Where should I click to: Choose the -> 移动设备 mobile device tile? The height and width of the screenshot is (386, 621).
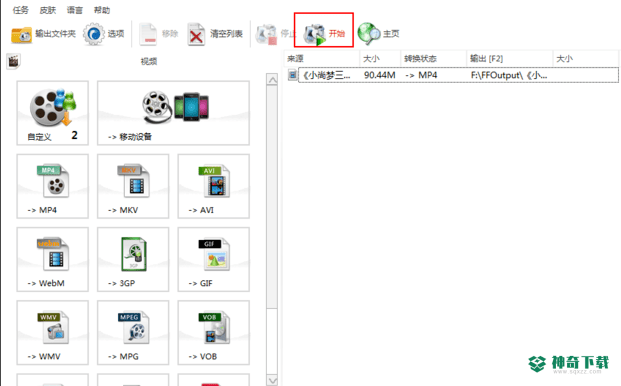click(173, 113)
